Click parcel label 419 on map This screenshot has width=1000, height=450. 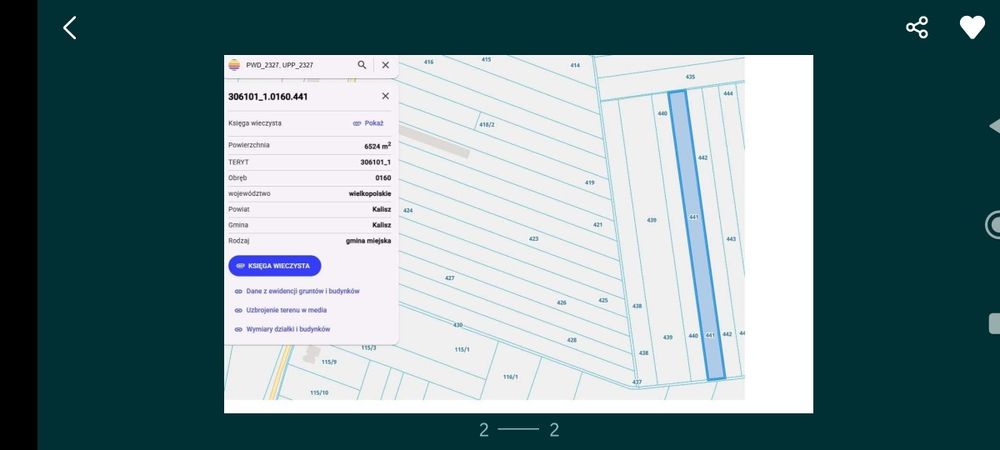(x=589, y=183)
